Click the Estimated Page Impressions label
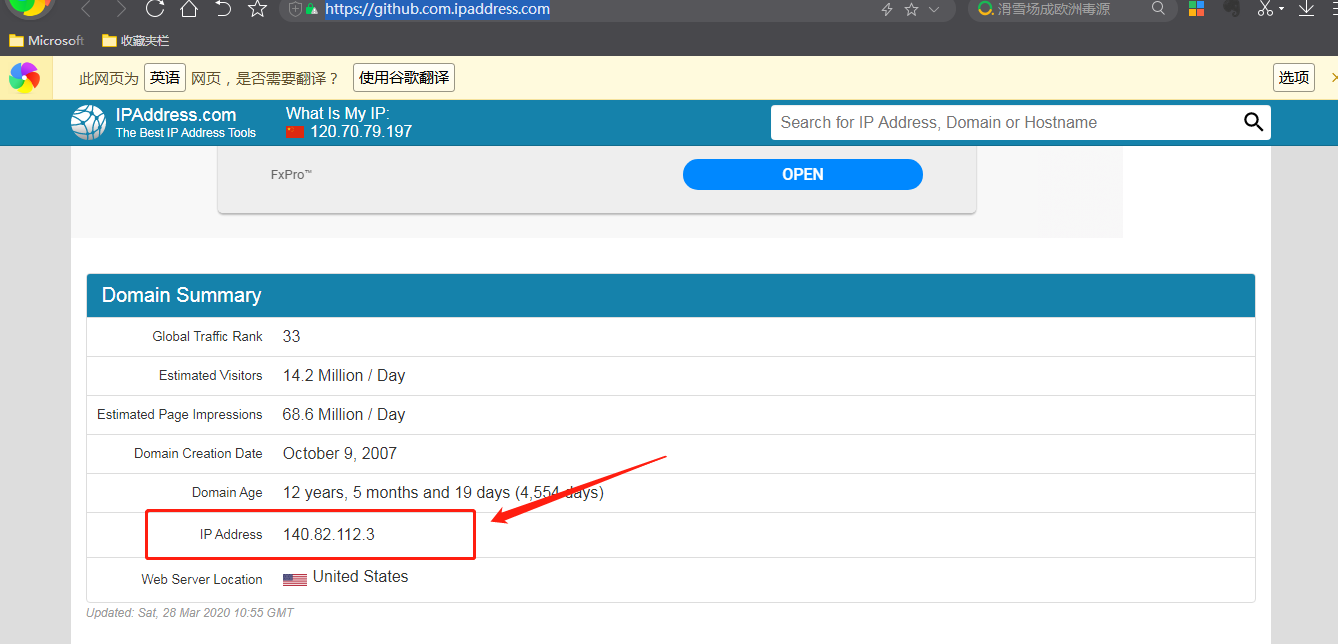 180,414
